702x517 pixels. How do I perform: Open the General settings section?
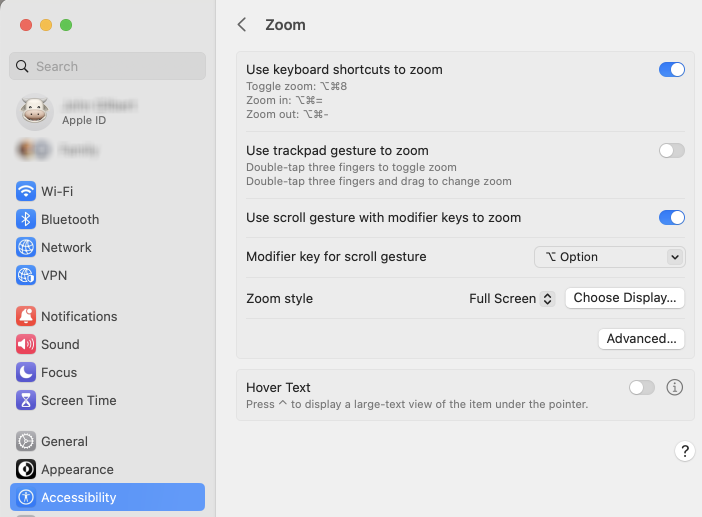64,441
